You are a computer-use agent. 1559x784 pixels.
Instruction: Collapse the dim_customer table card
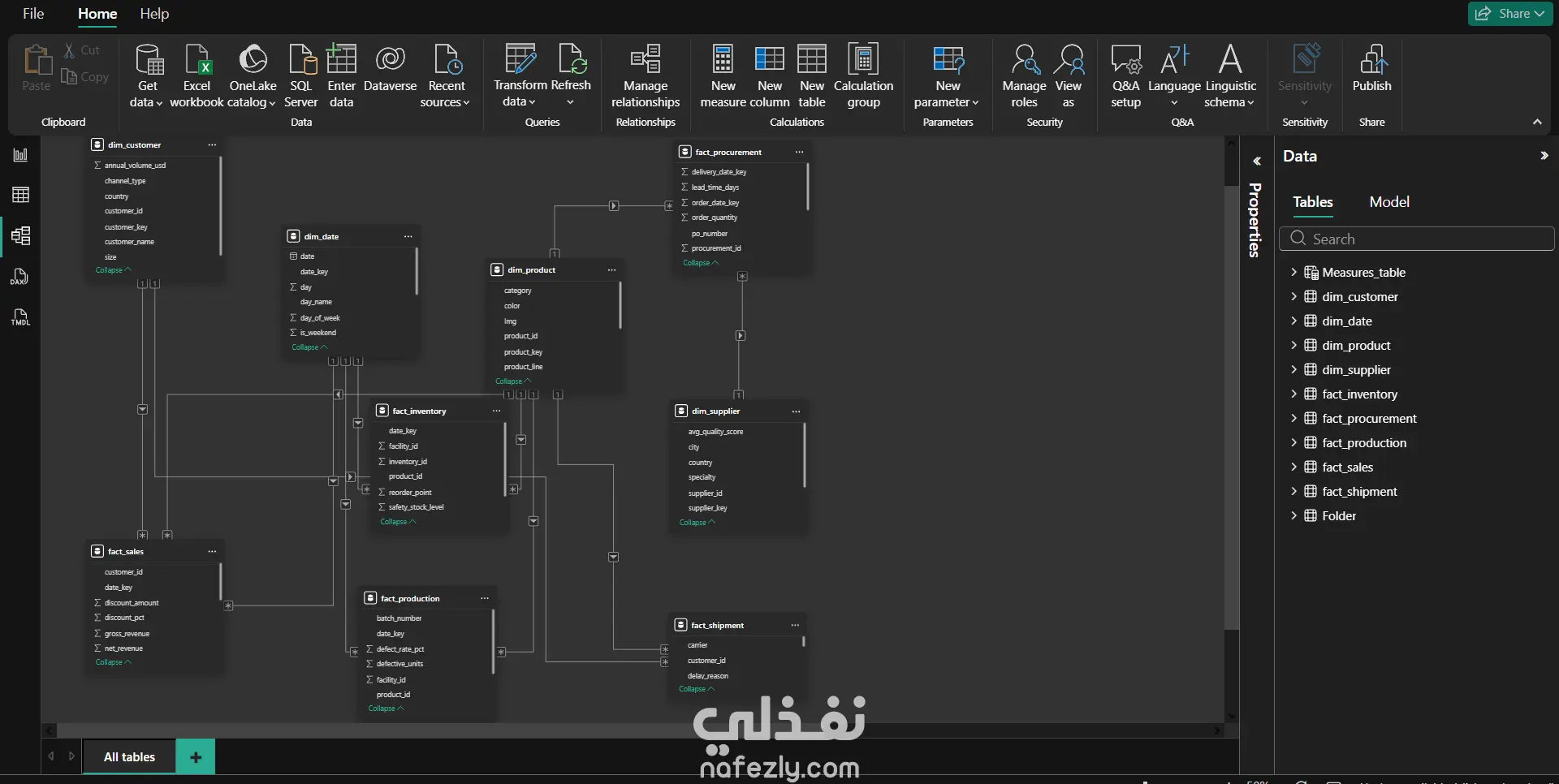coord(113,270)
